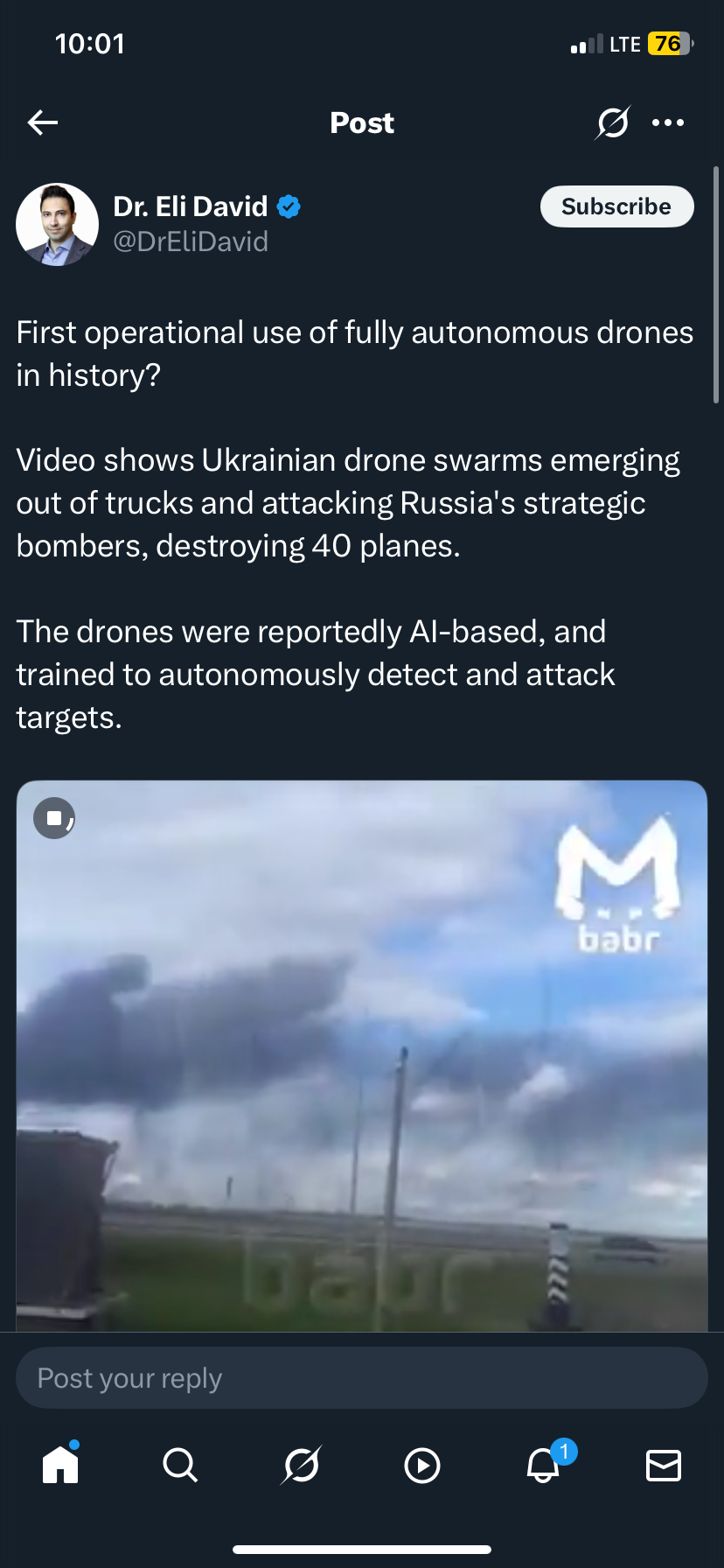Open the Search tab
Viewport: 724px width, 1568px height.
point(180,1465)
